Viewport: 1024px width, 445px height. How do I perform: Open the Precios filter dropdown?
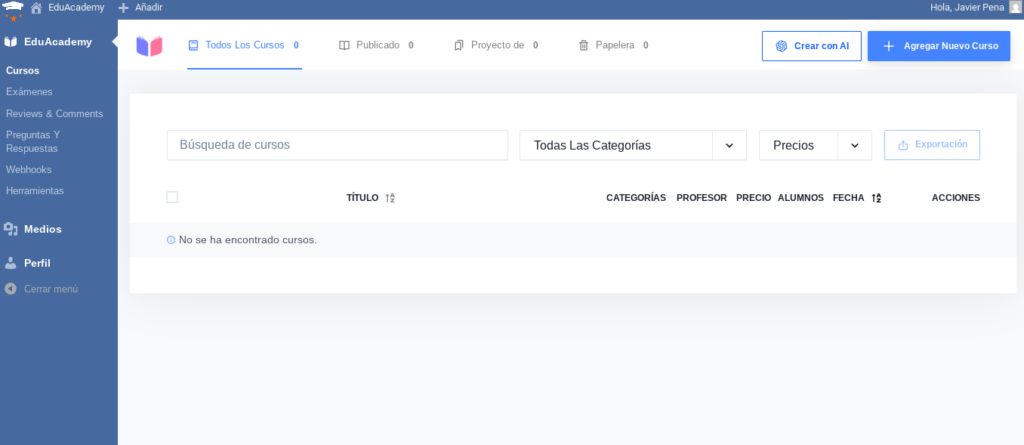815,145
